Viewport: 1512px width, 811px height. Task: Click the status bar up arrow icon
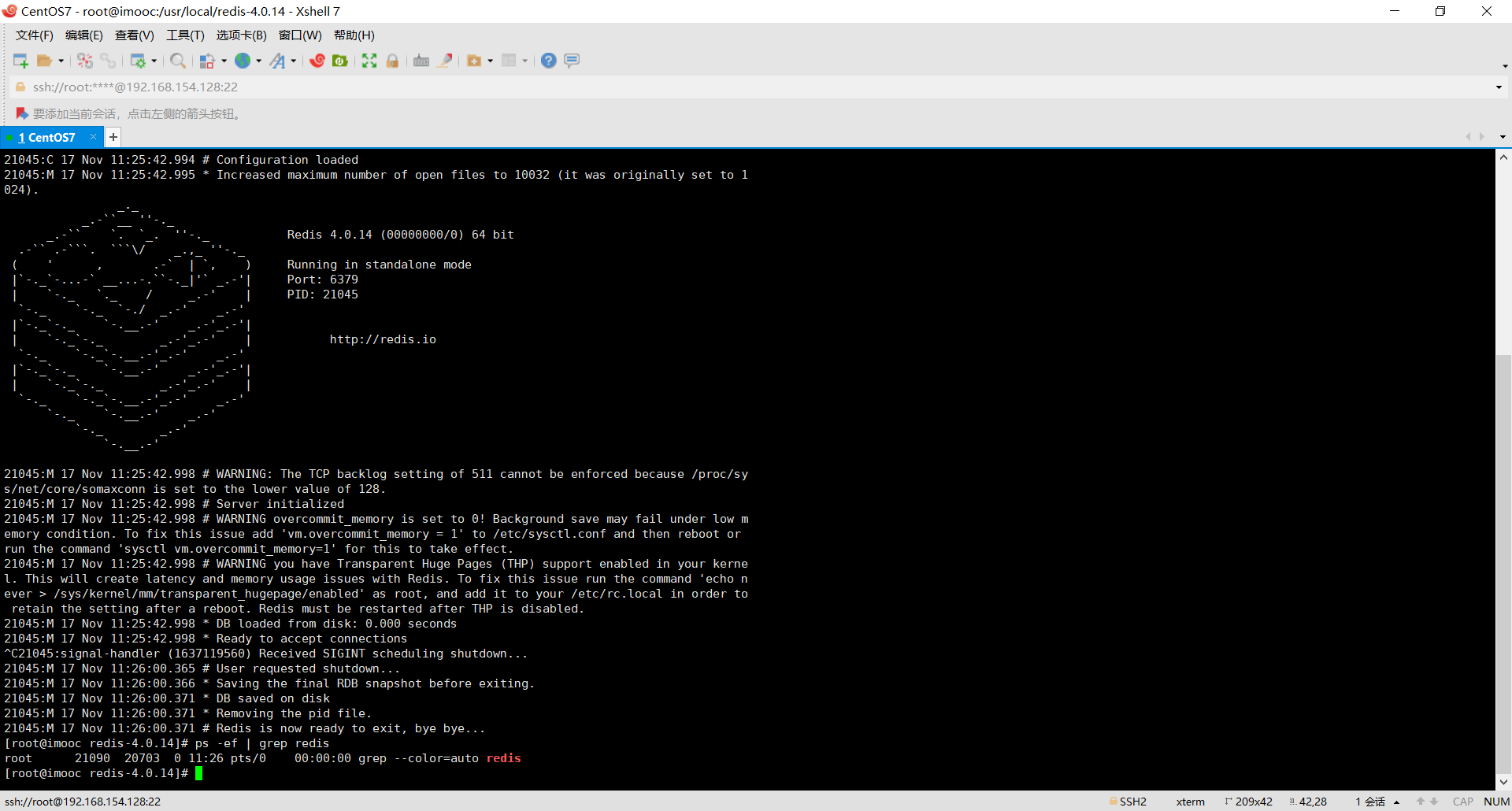1421,802
